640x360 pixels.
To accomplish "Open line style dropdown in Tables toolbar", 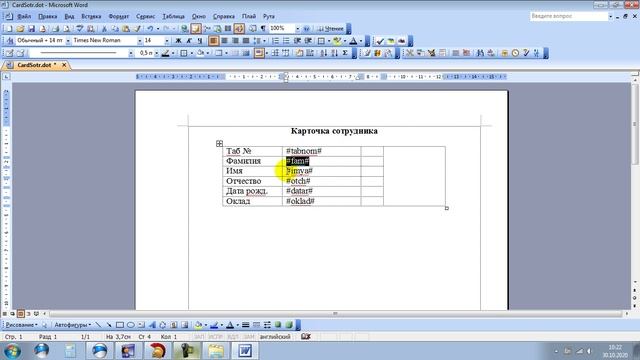I will pyautogui.click(x=131, y=53).
